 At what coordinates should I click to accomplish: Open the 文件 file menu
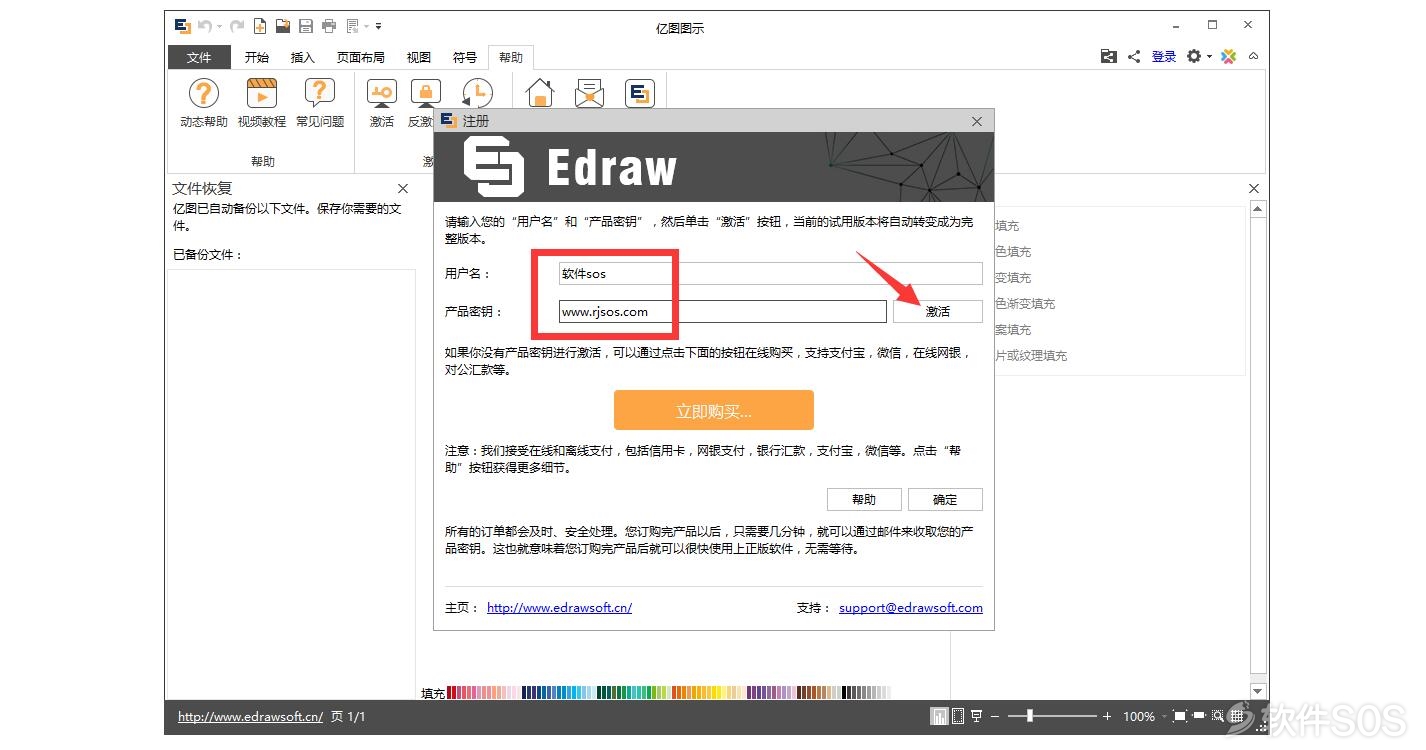pyautogui.click(x=199, y=57)
